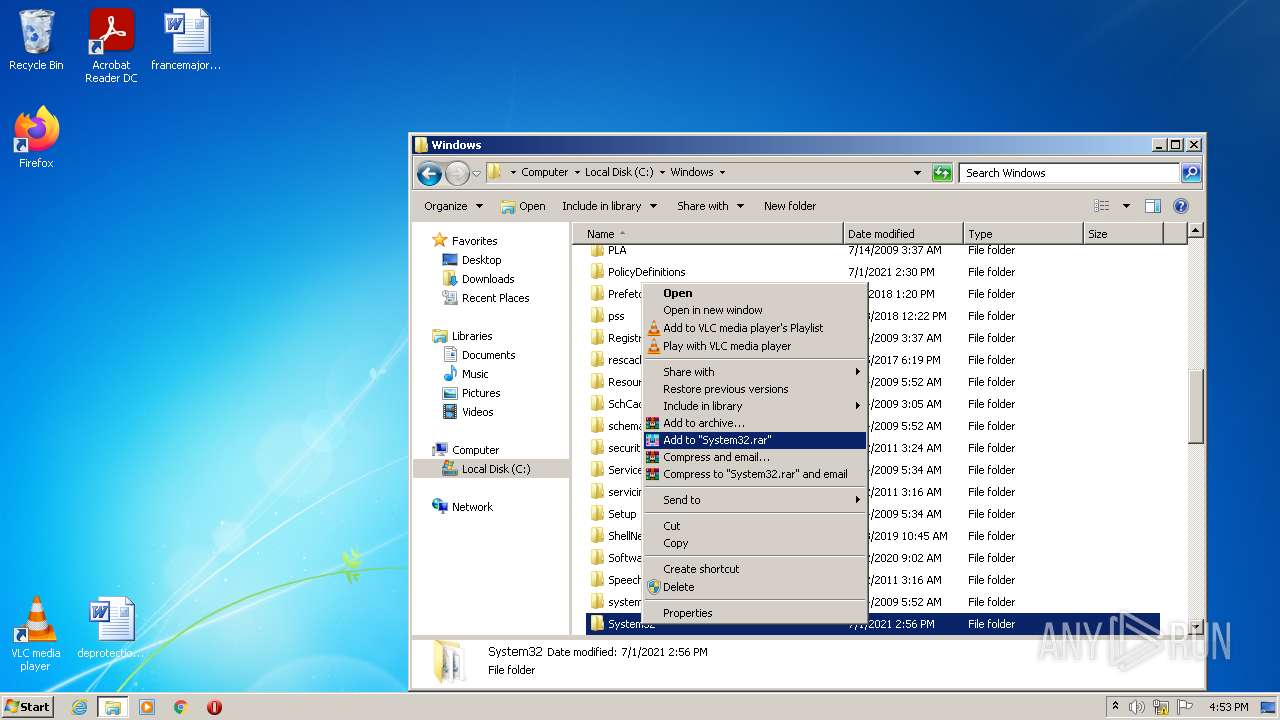Select Local Disk (C:) in navigation pane
This screenshot has height=720, width=1280.
(x=496, y=469)
